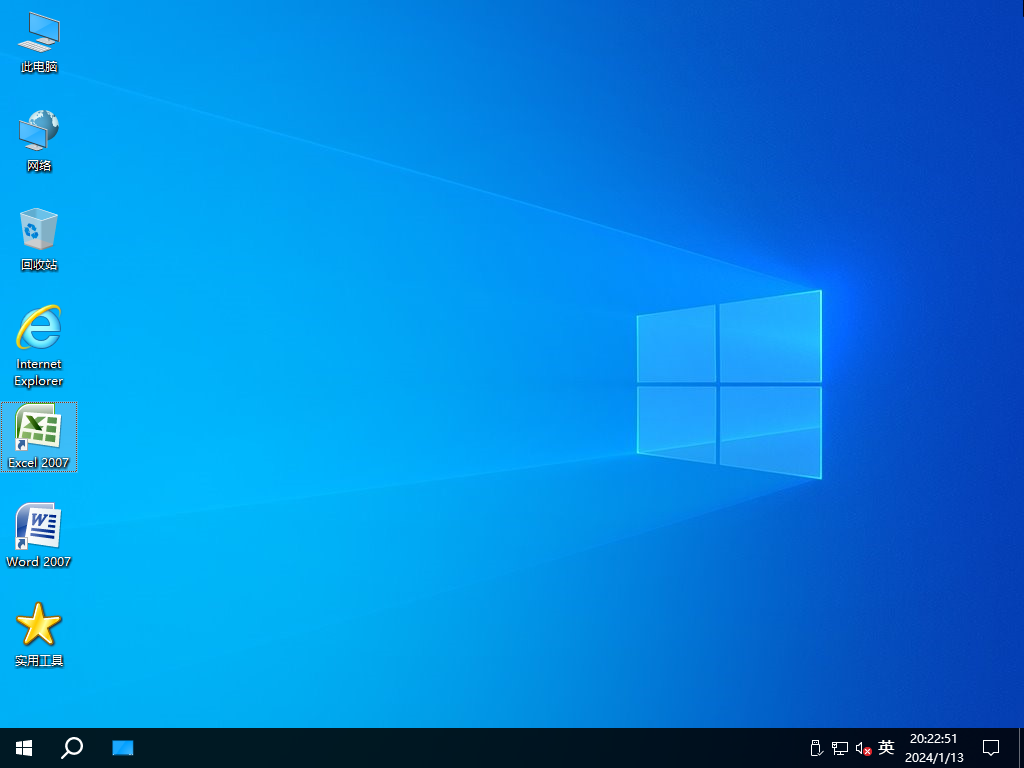Image resolution: width=1024 pixels, height=768 pixels.
Task: Click the Show Desktop strip at taskbar's far edge
Action: [x=1020, y=747]
